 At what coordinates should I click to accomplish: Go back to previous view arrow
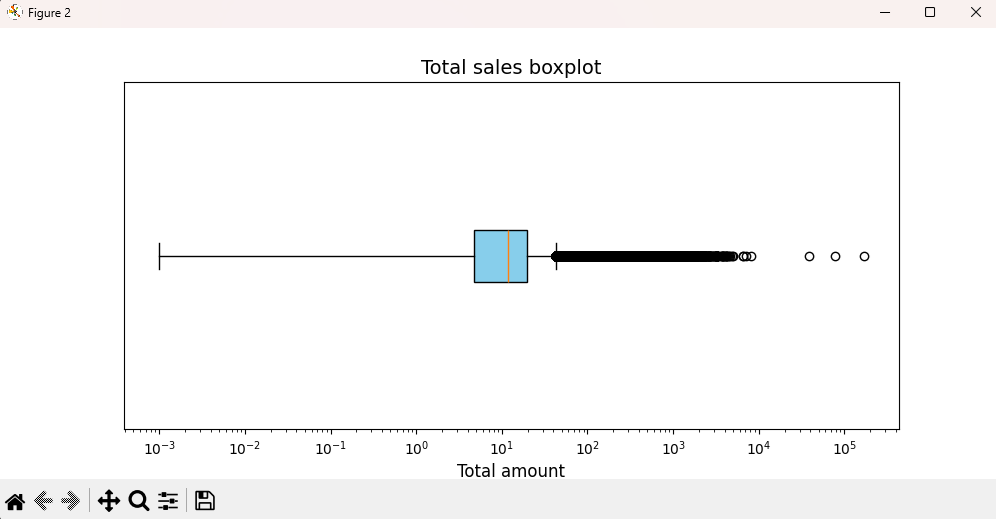(x=43, y=501)
